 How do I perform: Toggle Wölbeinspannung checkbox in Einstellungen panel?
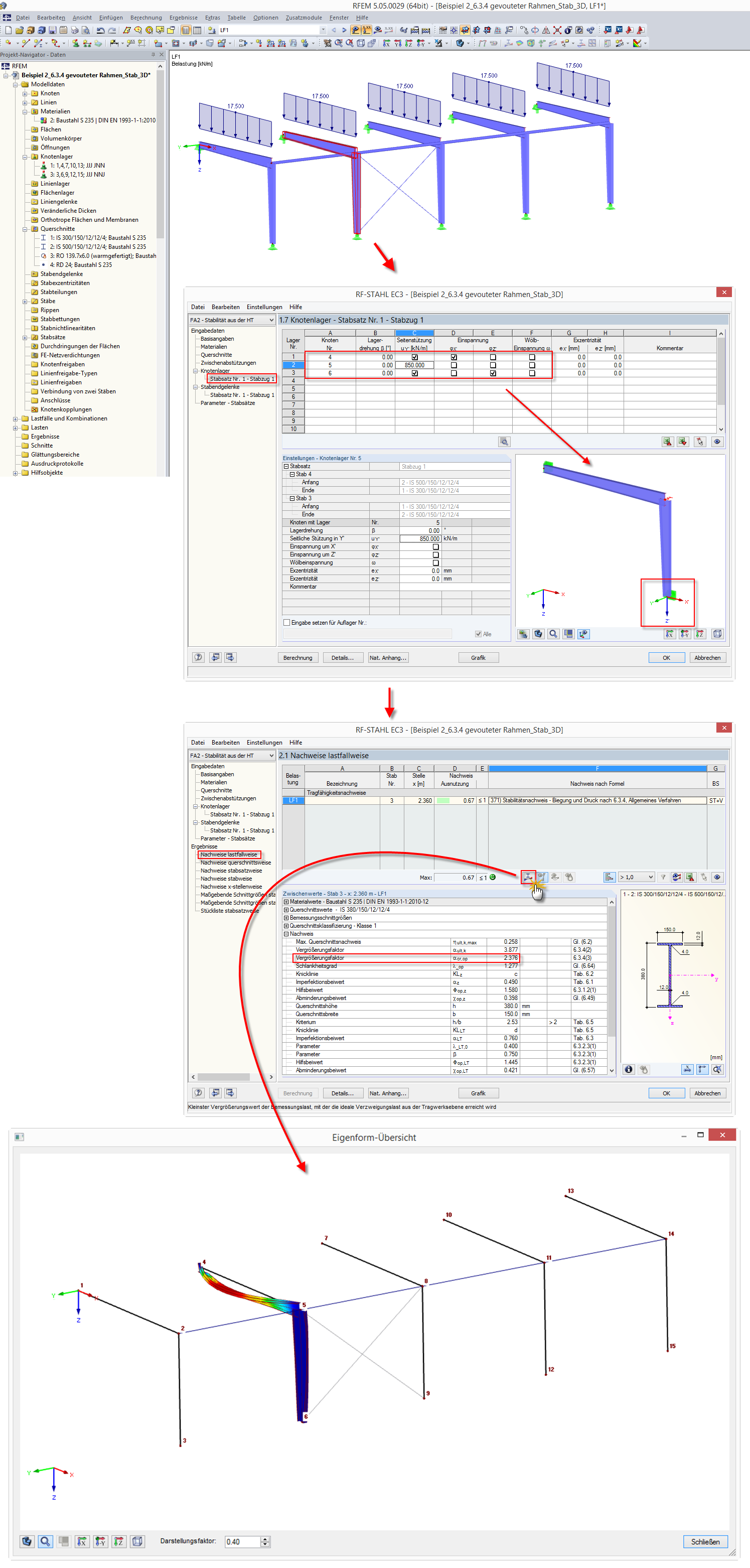coord(436,563)
